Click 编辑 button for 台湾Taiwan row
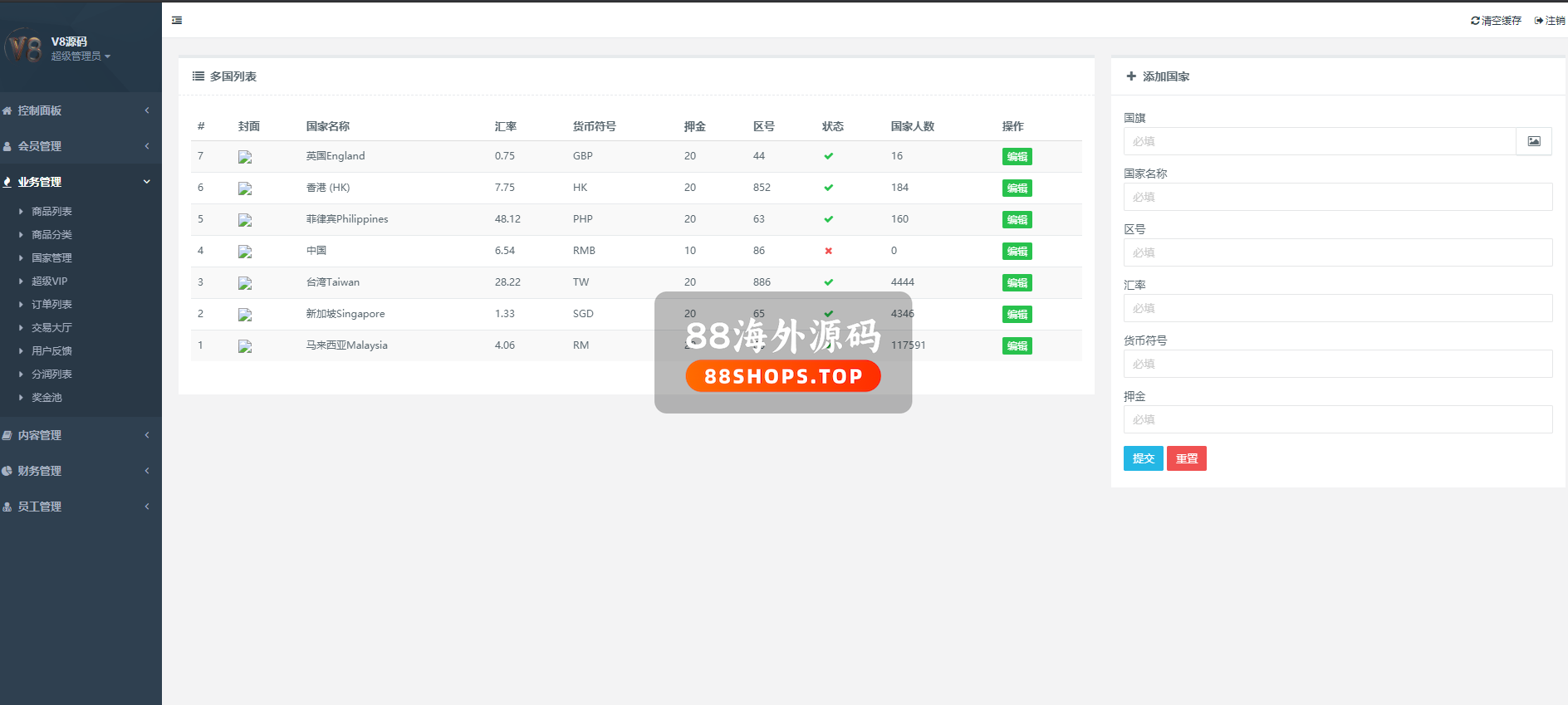The image size is (1568, 705). tap(1017, 283)
